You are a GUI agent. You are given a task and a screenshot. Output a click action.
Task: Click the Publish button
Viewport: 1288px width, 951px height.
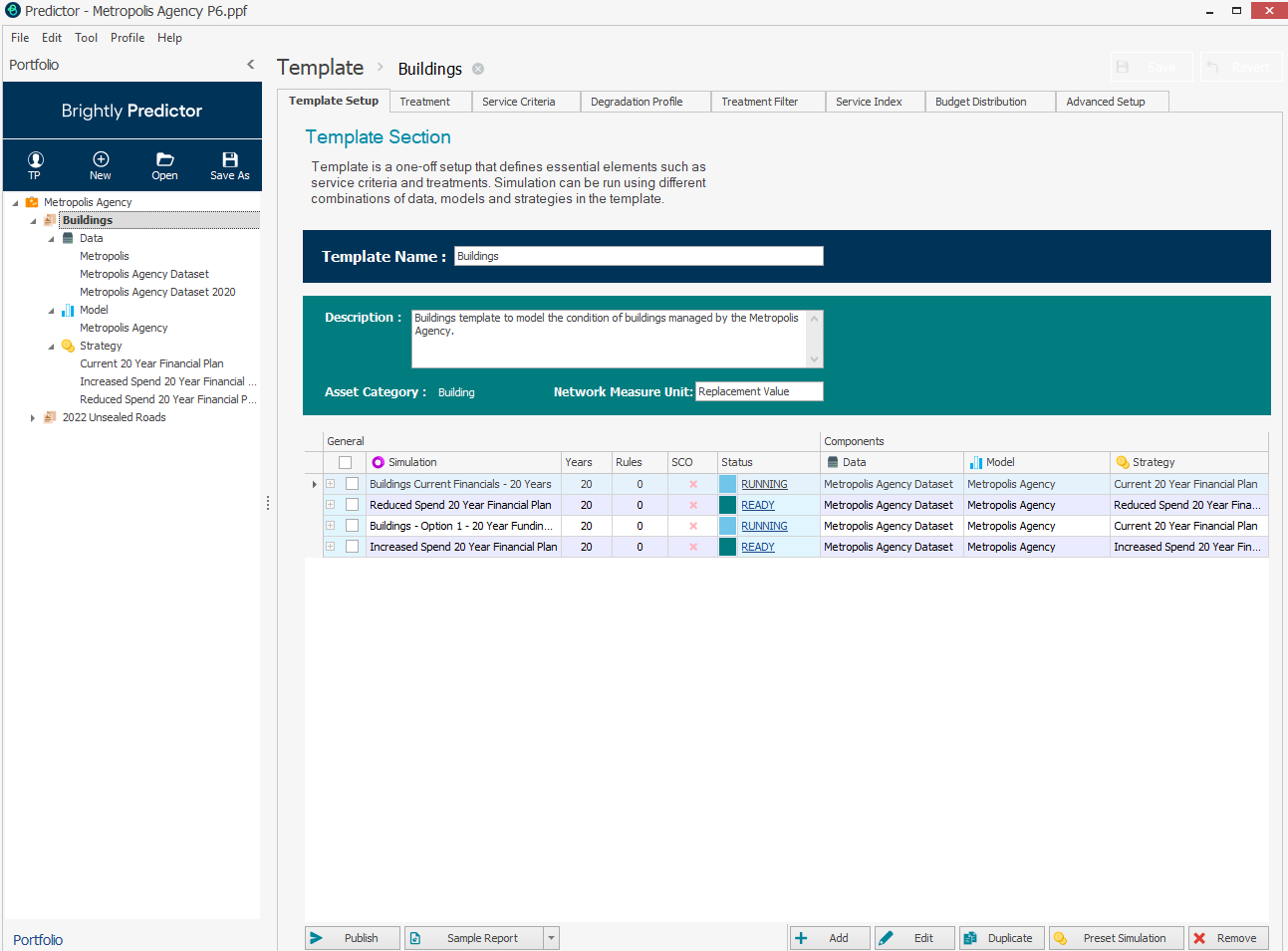tap(353, 938)
